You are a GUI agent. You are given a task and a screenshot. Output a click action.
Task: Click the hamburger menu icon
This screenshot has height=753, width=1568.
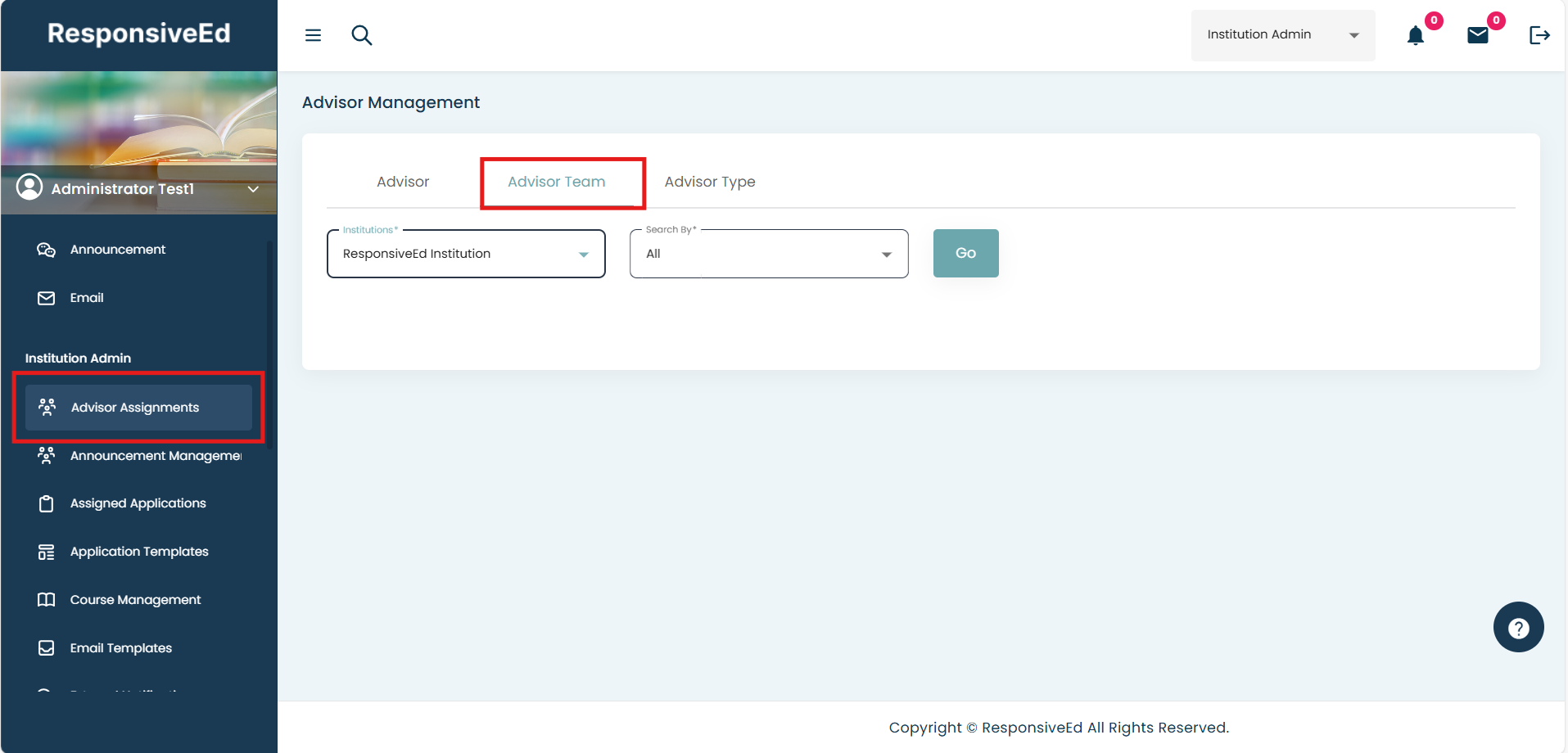313,35
